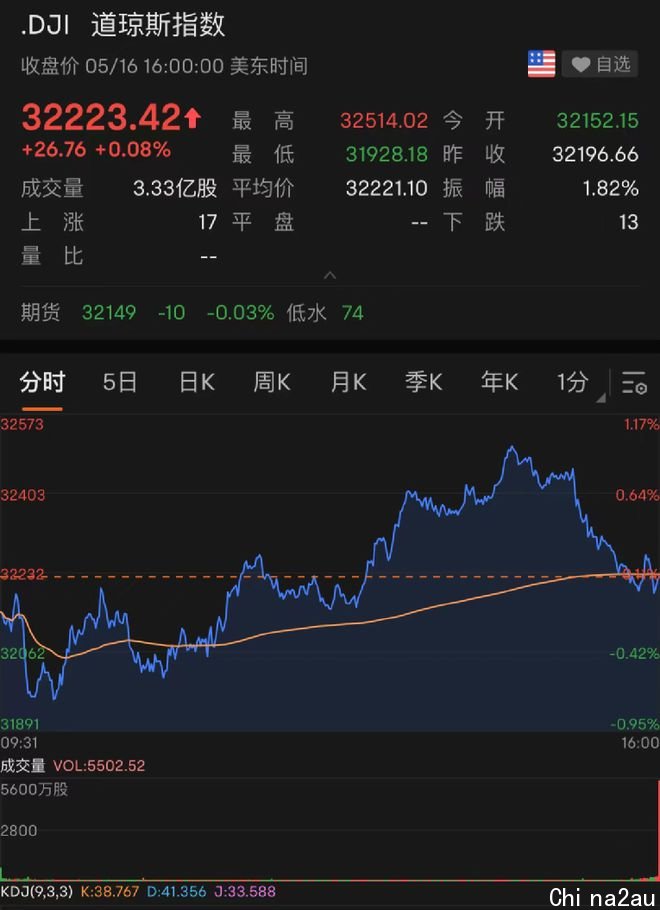Switch to the 日K tab
The width and height of the screenshot is (660, 910).
196,383
